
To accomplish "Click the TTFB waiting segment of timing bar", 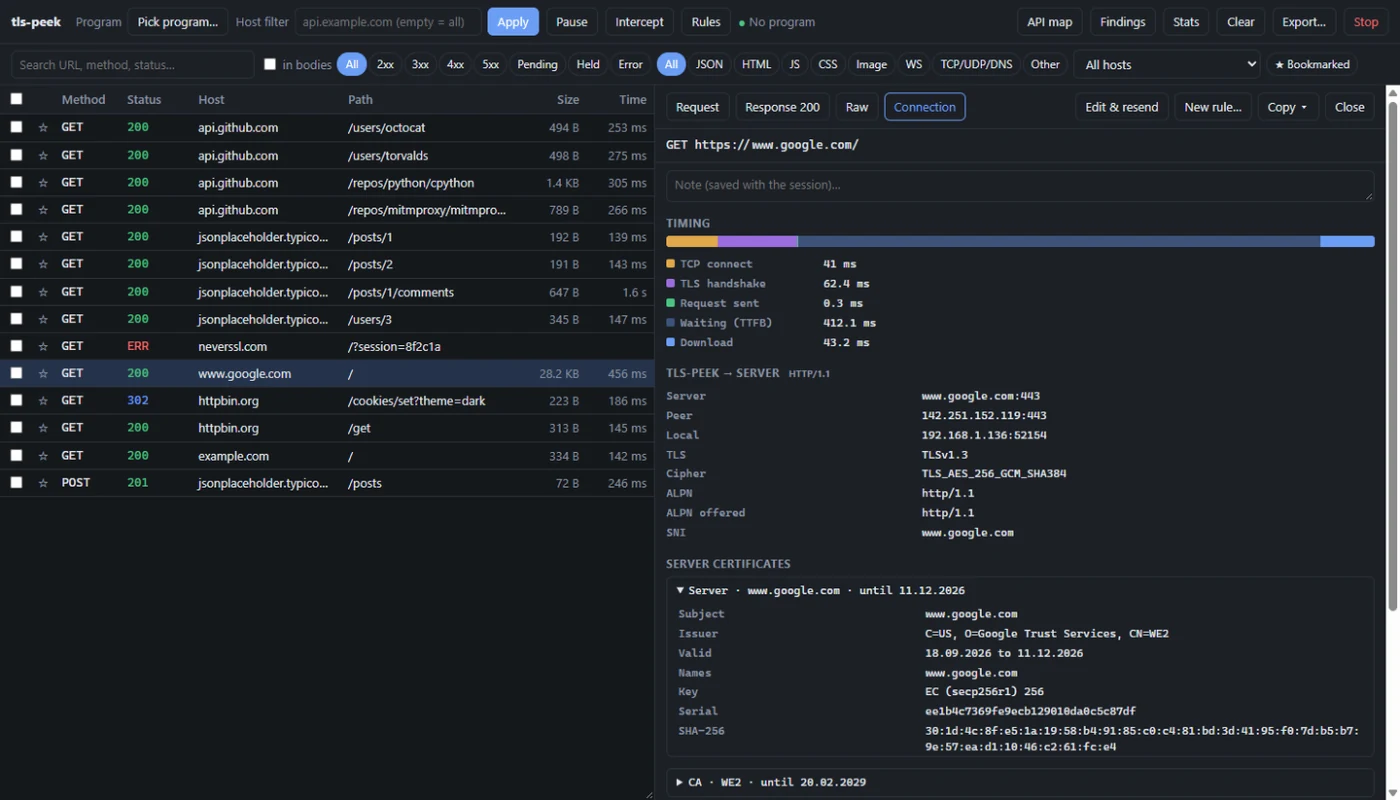I will tap(1059, 241).
